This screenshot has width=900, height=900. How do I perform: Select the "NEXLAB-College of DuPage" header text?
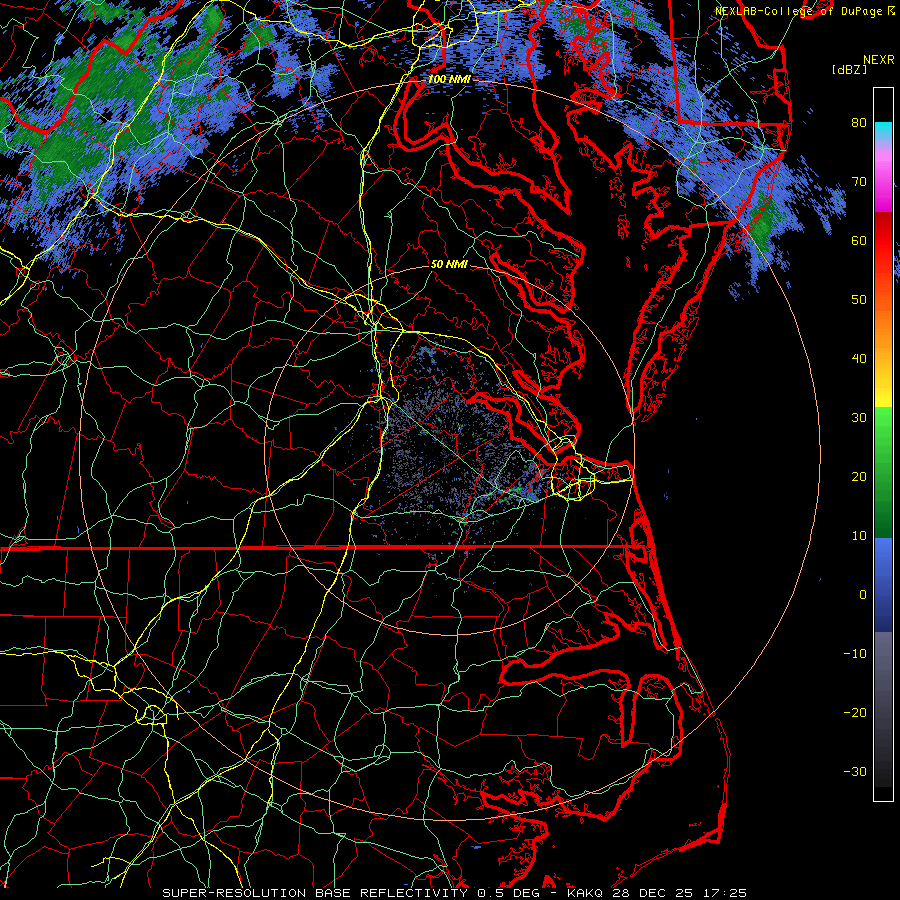point(798,11)
